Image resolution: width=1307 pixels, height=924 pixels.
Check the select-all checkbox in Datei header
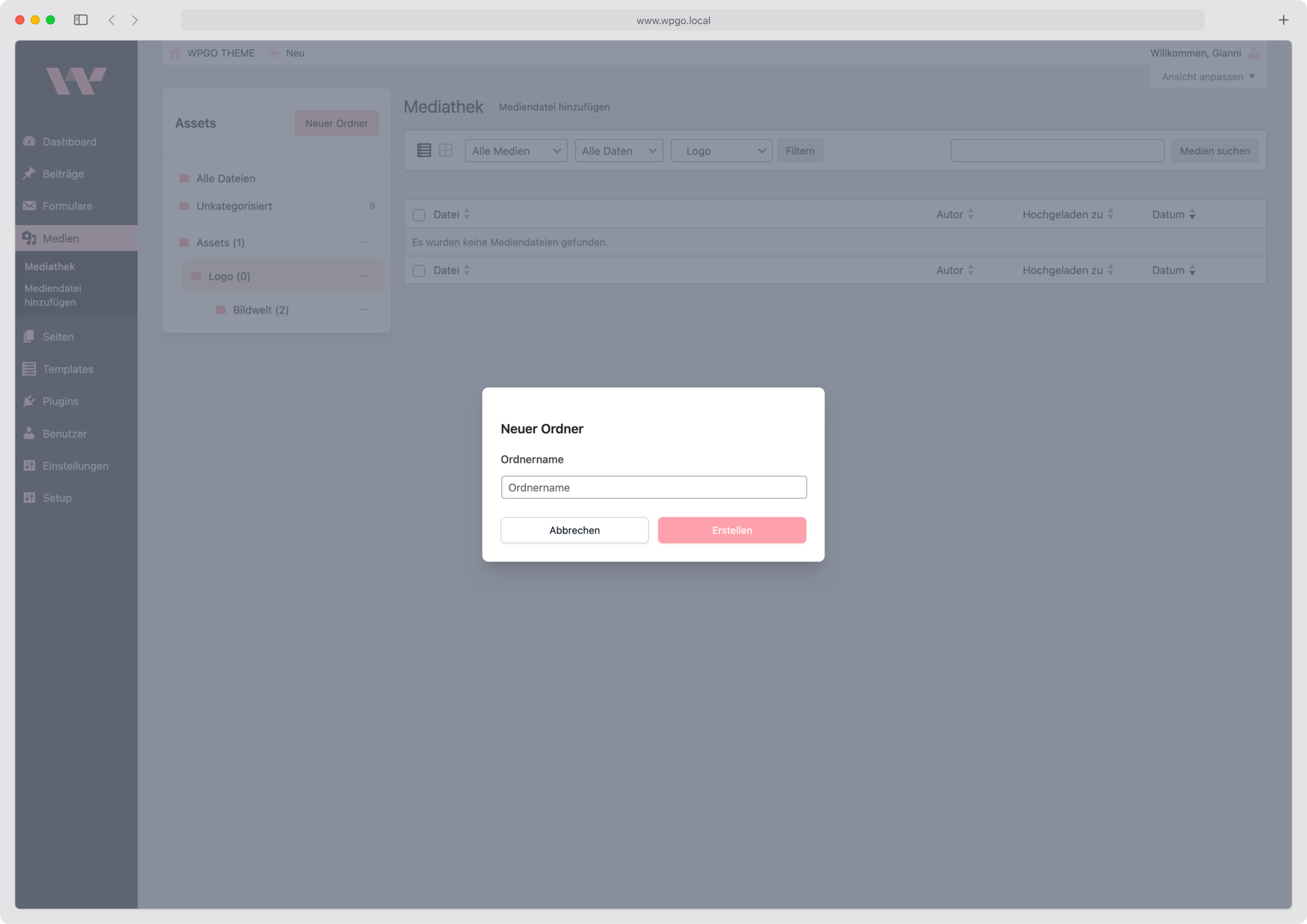click(x=419, y=214)
